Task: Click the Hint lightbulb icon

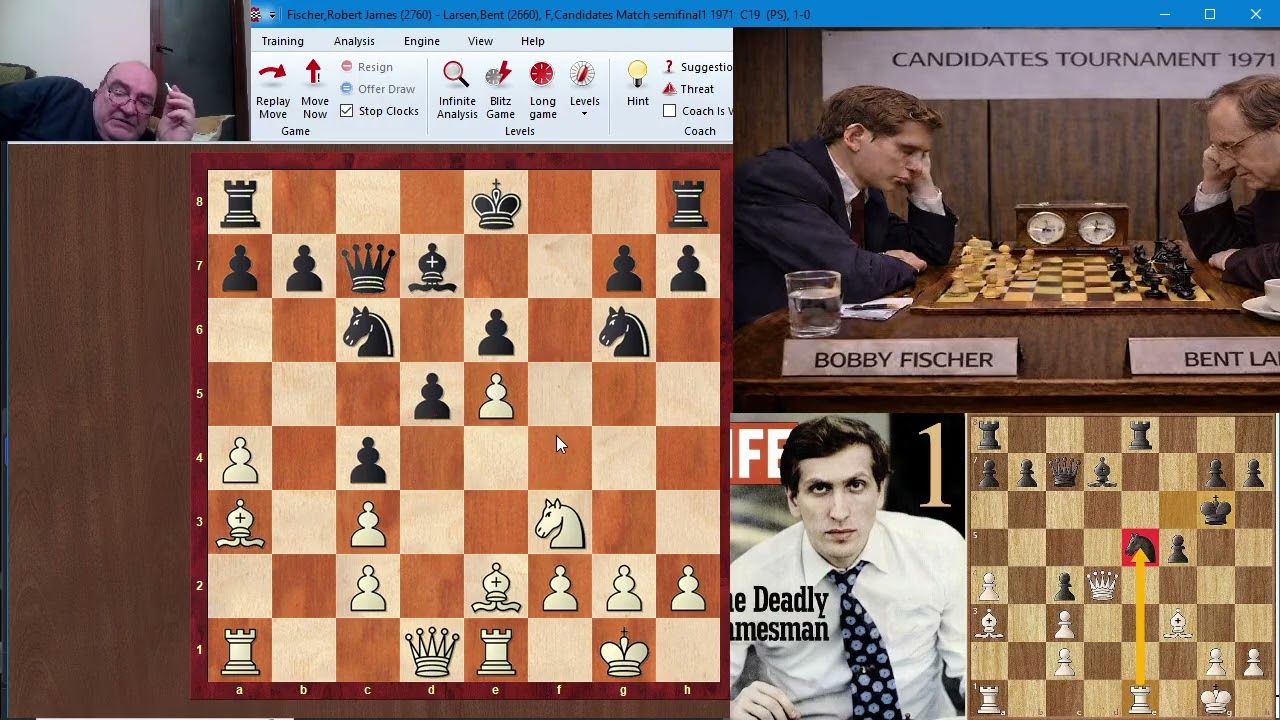Action: tap(637, 74)
